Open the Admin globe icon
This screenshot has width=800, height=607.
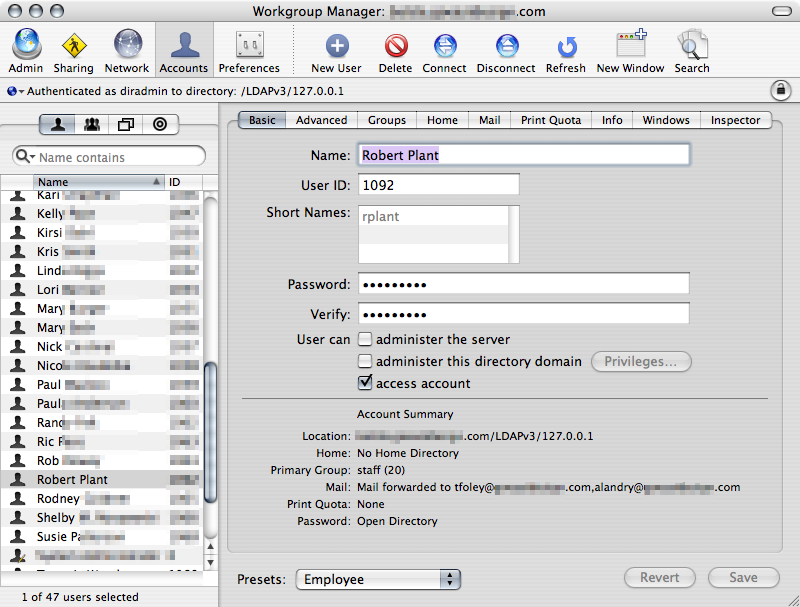point(26,46)
